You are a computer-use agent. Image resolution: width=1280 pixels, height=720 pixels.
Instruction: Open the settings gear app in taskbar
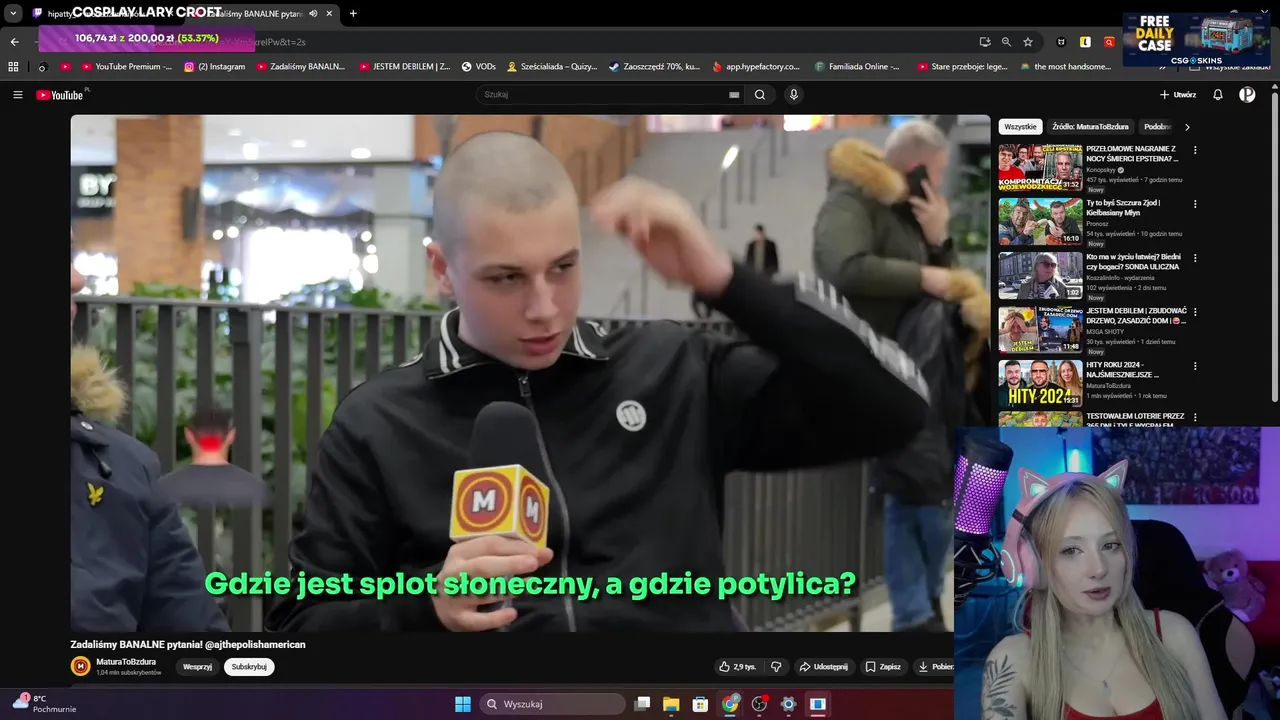[788, 704]
